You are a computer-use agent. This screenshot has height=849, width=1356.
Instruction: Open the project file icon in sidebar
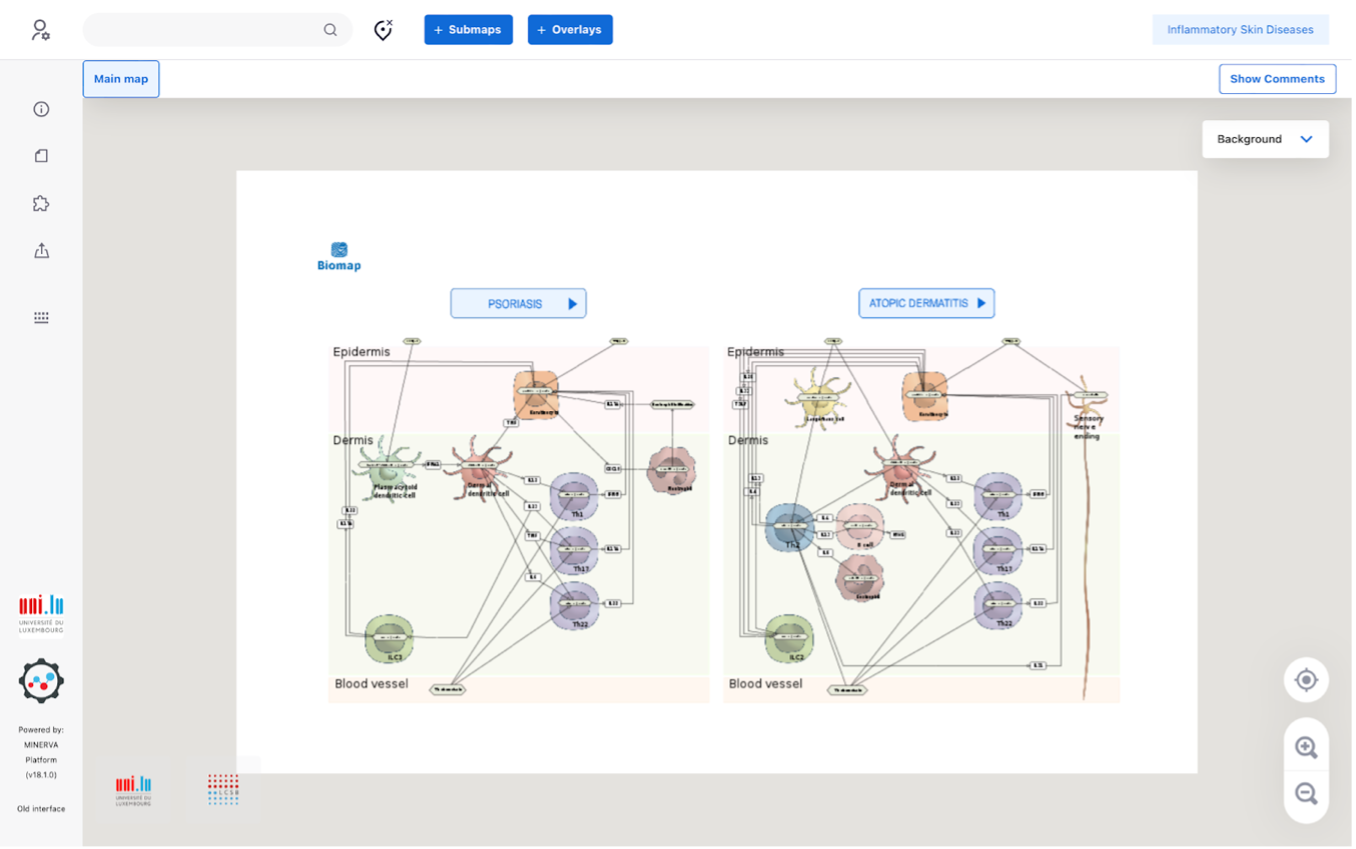click(x=41, y=156)
